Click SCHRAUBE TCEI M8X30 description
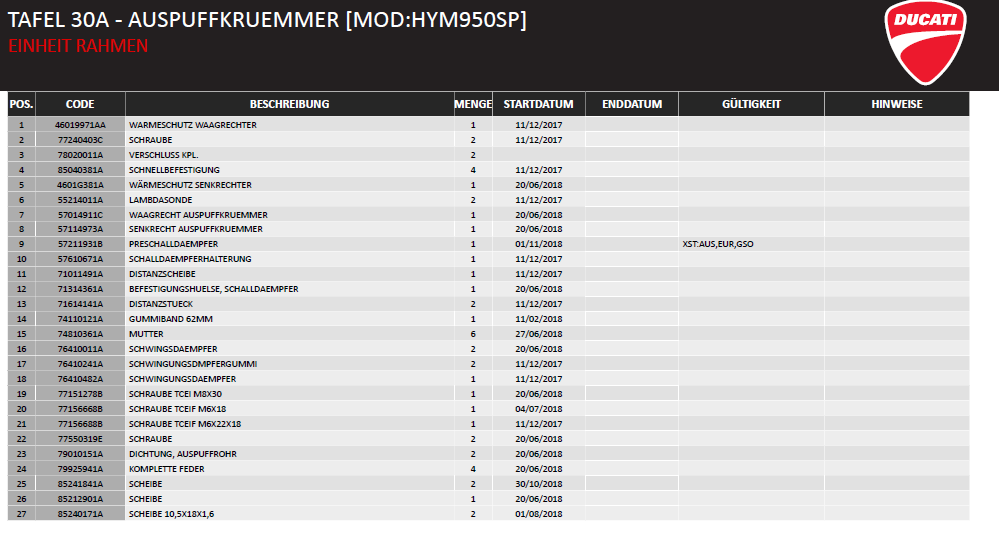999x539 pixels. click(x=177, y=394)
